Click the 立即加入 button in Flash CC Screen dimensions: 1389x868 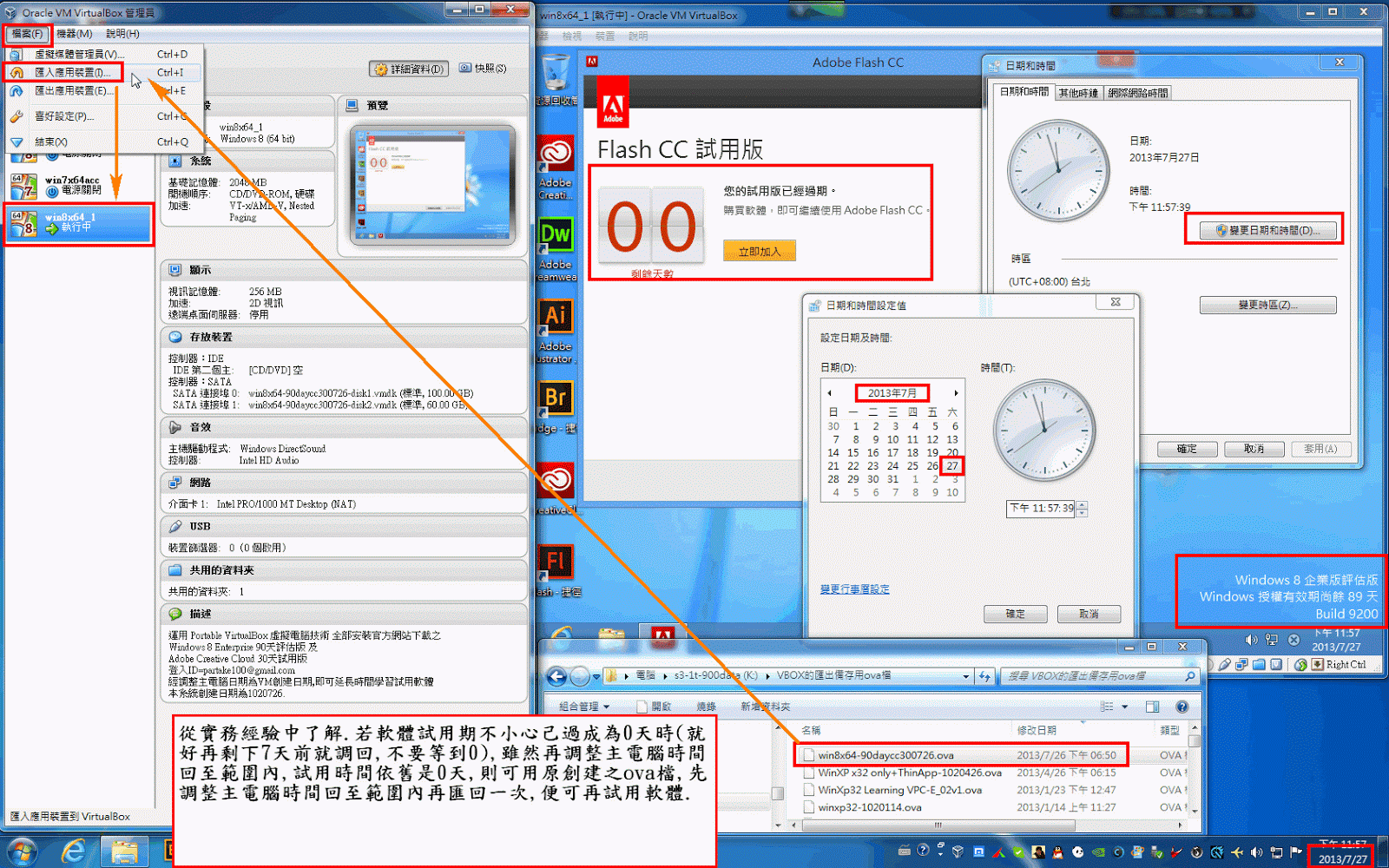(760, 252)
